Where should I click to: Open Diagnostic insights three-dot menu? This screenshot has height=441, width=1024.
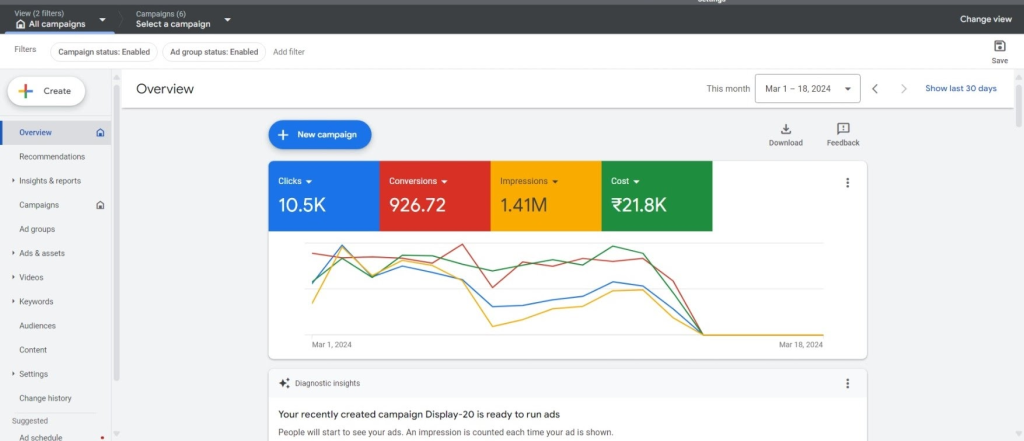pos(847,384)
